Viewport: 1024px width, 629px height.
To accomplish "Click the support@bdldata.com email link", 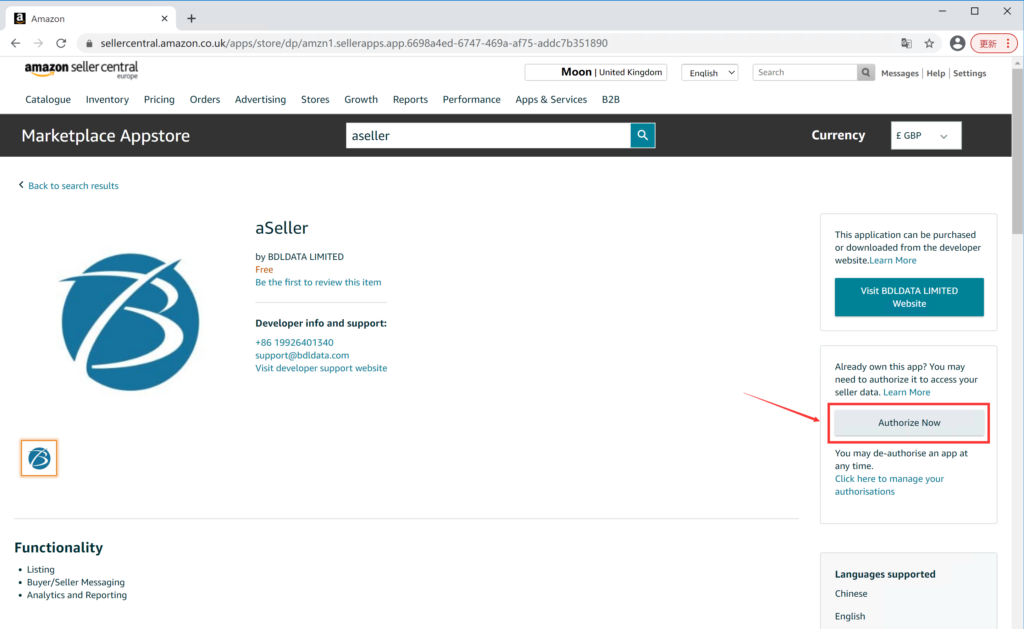I will pos(302,355).
